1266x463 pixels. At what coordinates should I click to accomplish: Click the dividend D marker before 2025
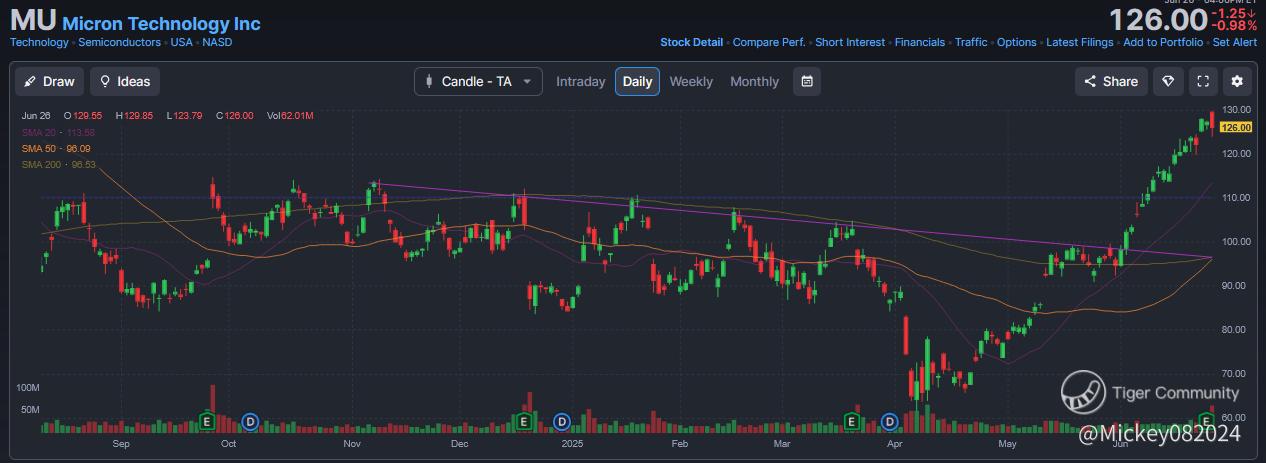coord(562,422)
